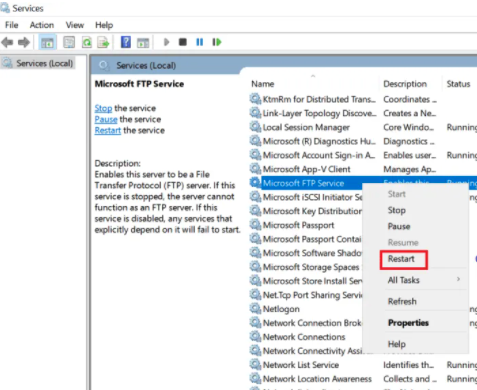Click the Restart Service toolbar icon
The image size is (477, 390).
point(217,42)
